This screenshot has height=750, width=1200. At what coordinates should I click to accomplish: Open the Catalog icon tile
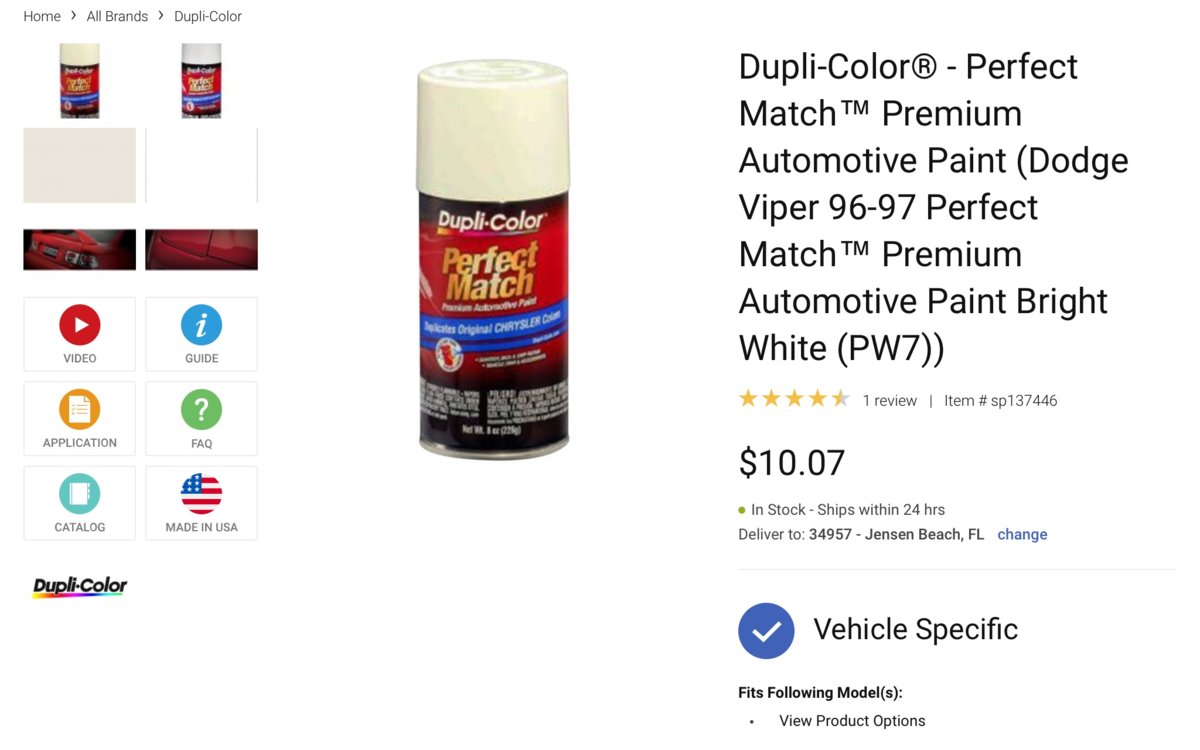point(80,503)
